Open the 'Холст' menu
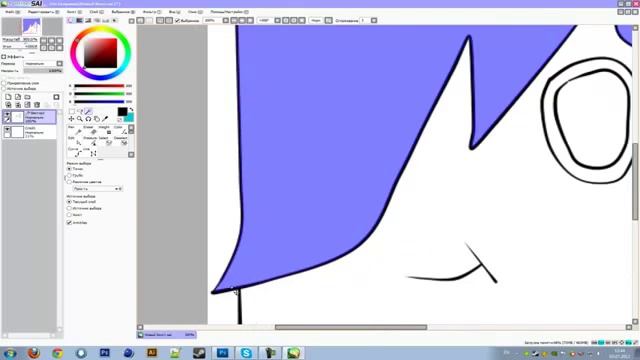Screen dimensions: 640x360 point(74,12)
